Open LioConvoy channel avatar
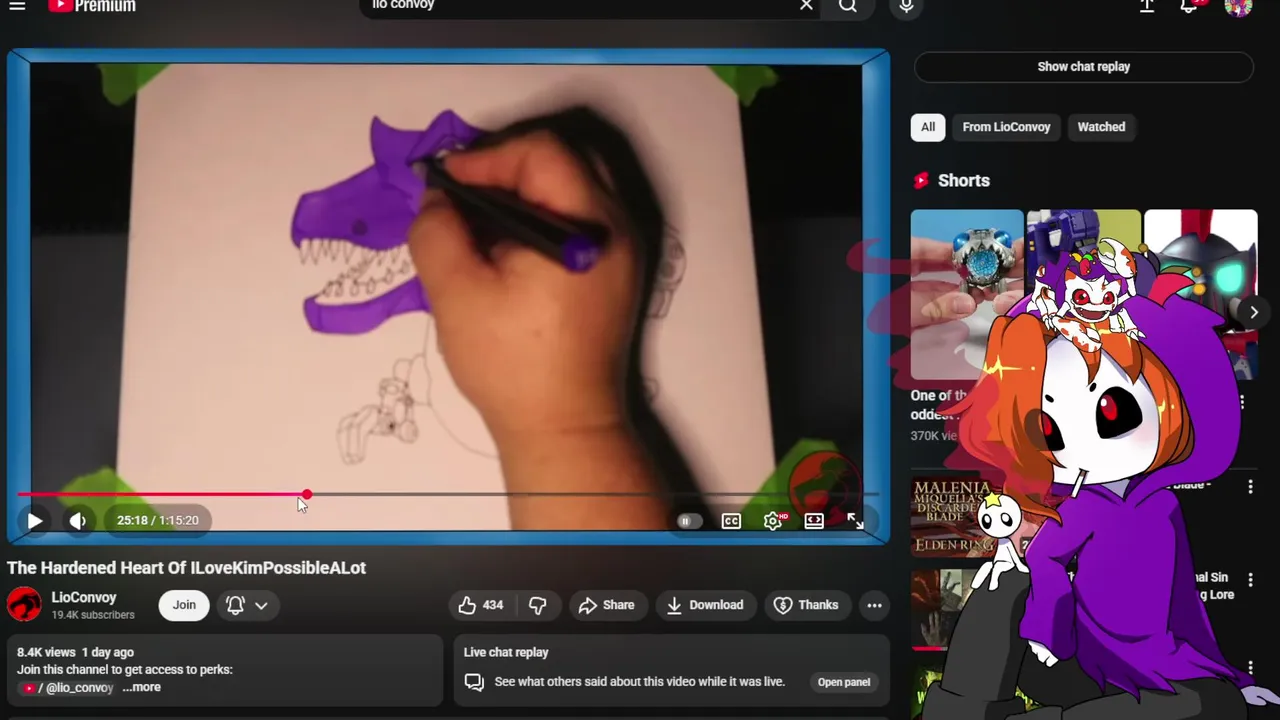 click(24, 605)
